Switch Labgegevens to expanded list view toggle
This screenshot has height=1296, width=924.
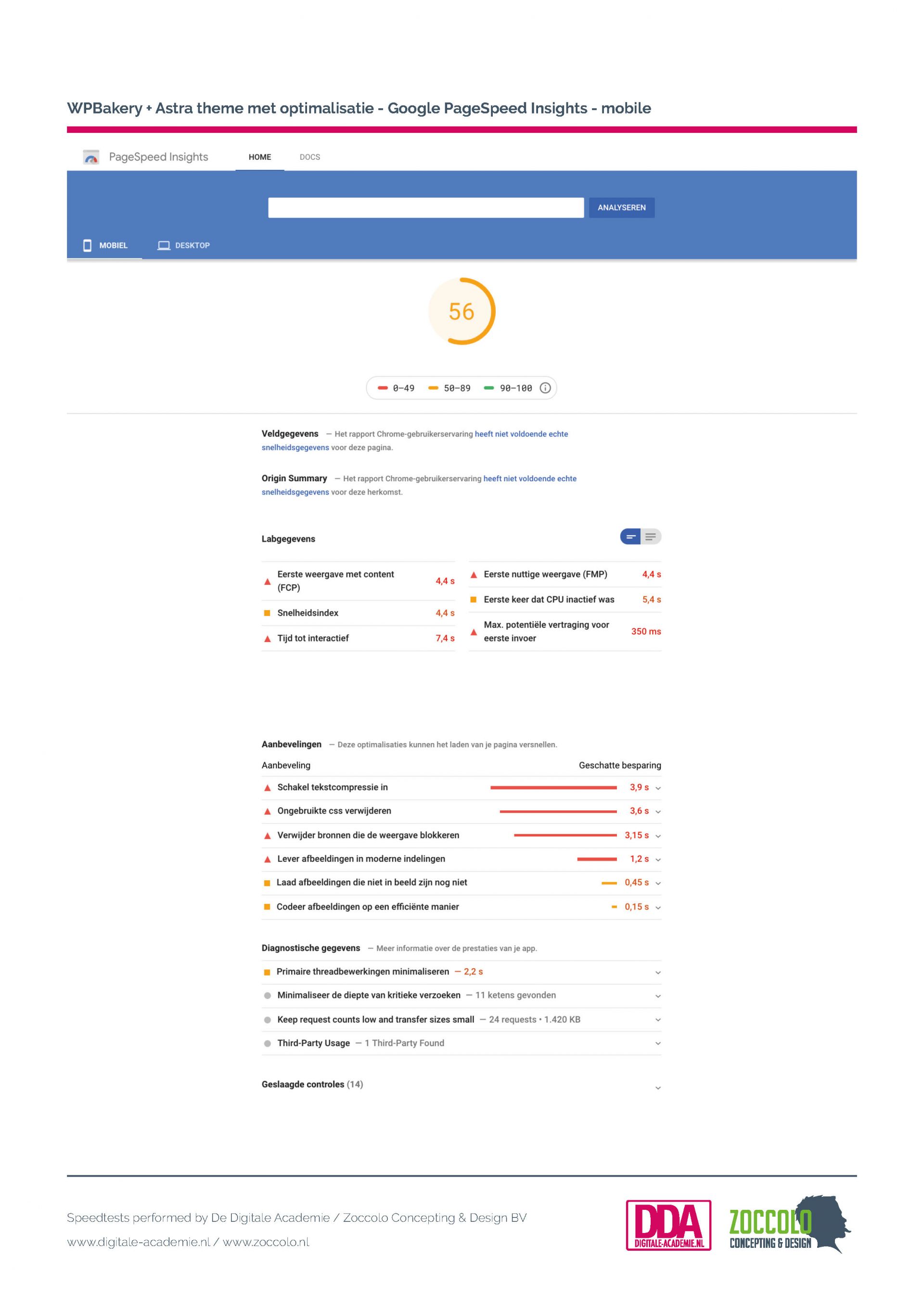tap(651, 537)
